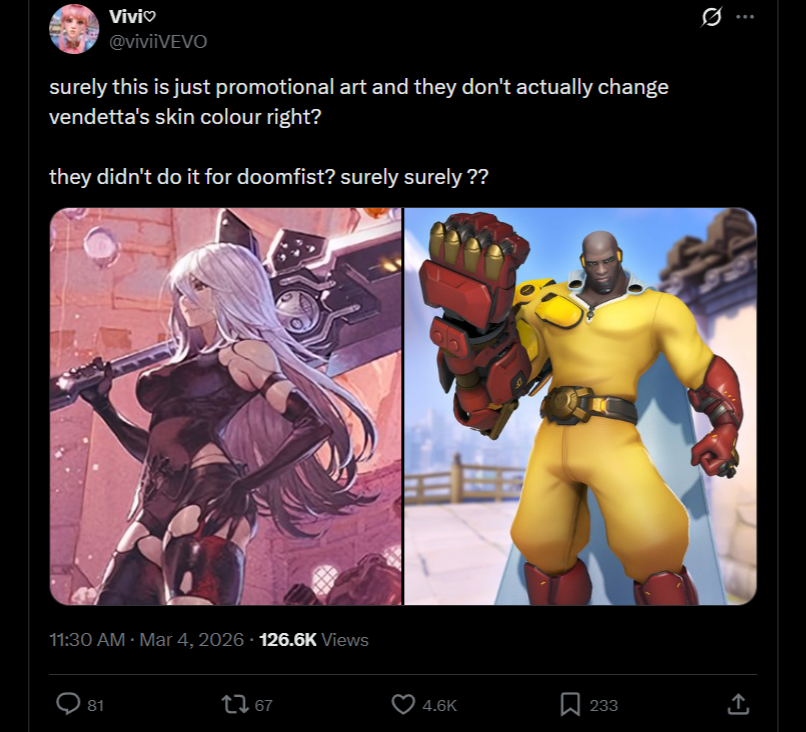This screenshot has width=806, height=732.
Task: Open the Vivi display name link
Action: click(132, 16)
